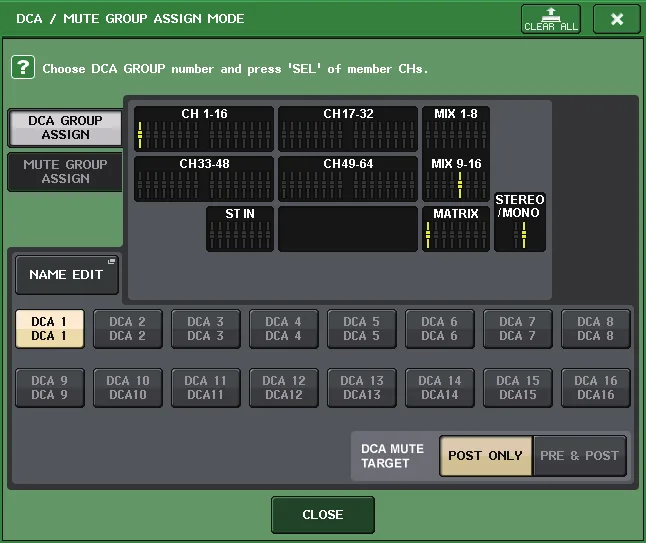Select the MIX 1-8 fader block

tap(456, 129)
